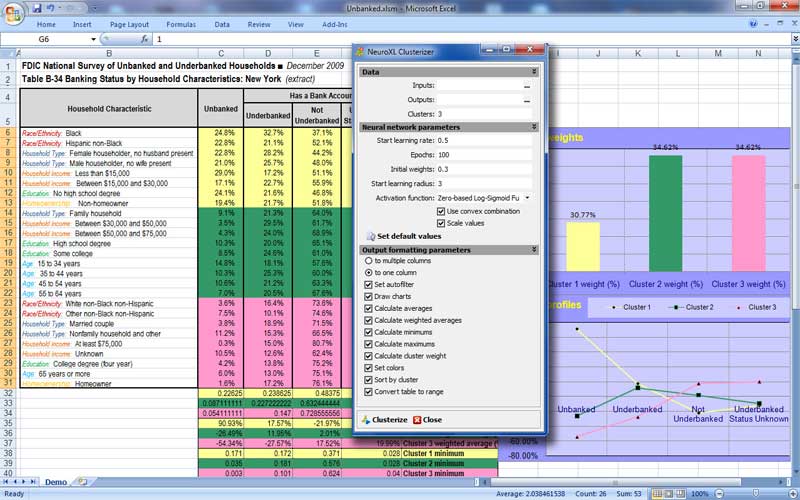This screenshot has height=500, width=800.
Task: Toggle Calculate cluster weight checkbox
Action: [368, 356]
